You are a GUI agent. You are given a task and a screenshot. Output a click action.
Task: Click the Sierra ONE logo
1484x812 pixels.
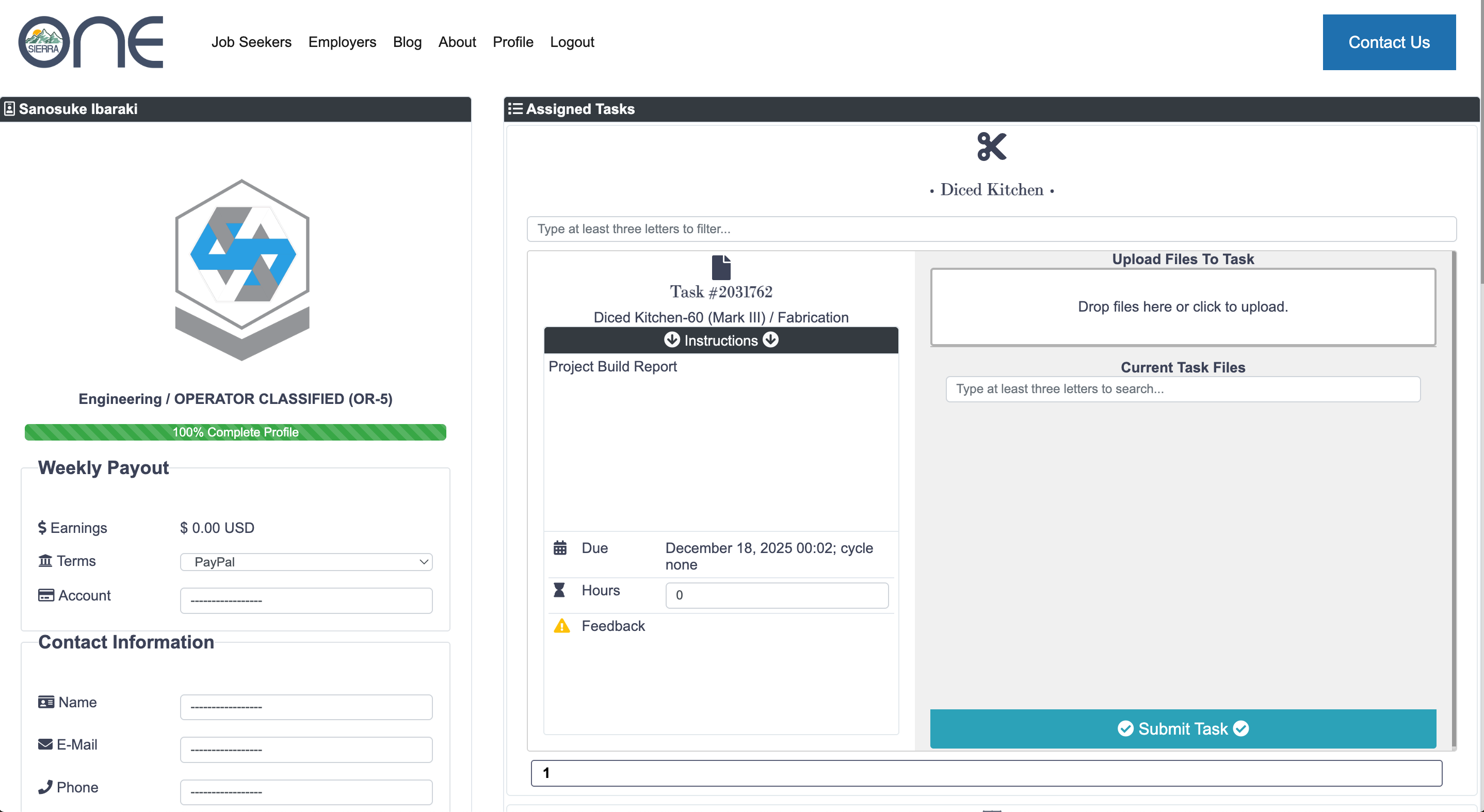[90, 42]
